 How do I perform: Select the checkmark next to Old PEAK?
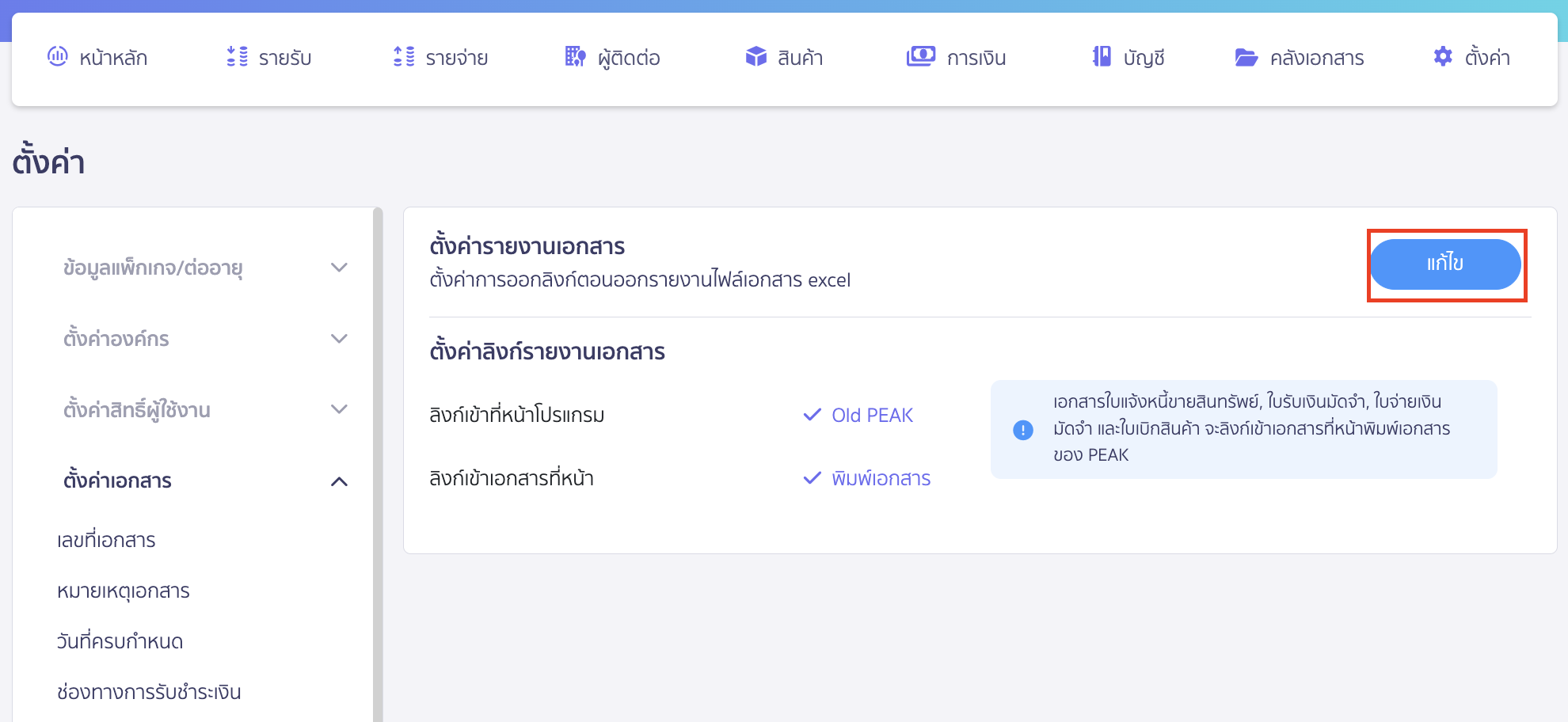812,414
